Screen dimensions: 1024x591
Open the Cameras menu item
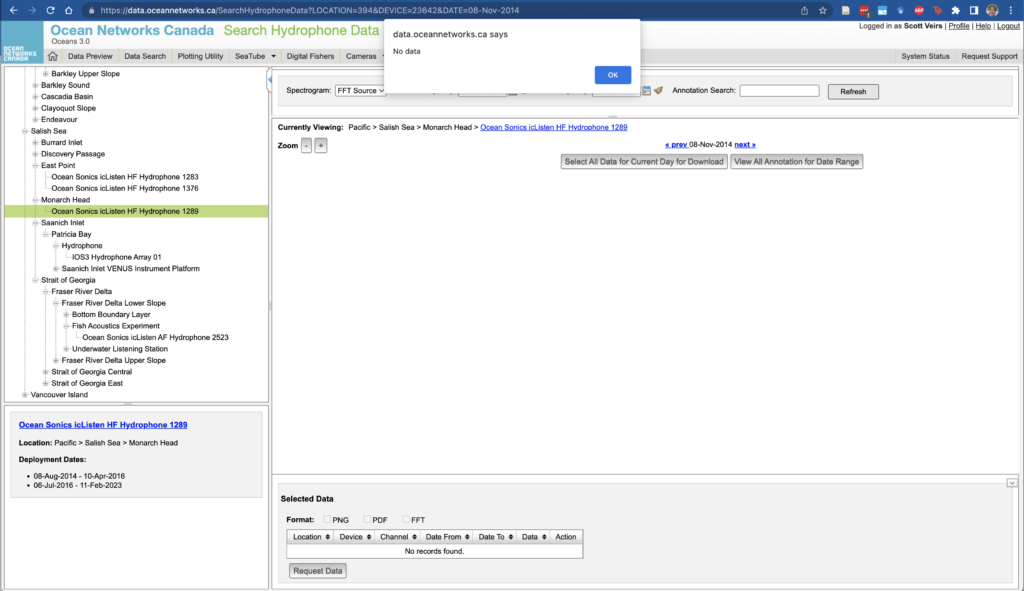tap(361, 56)
